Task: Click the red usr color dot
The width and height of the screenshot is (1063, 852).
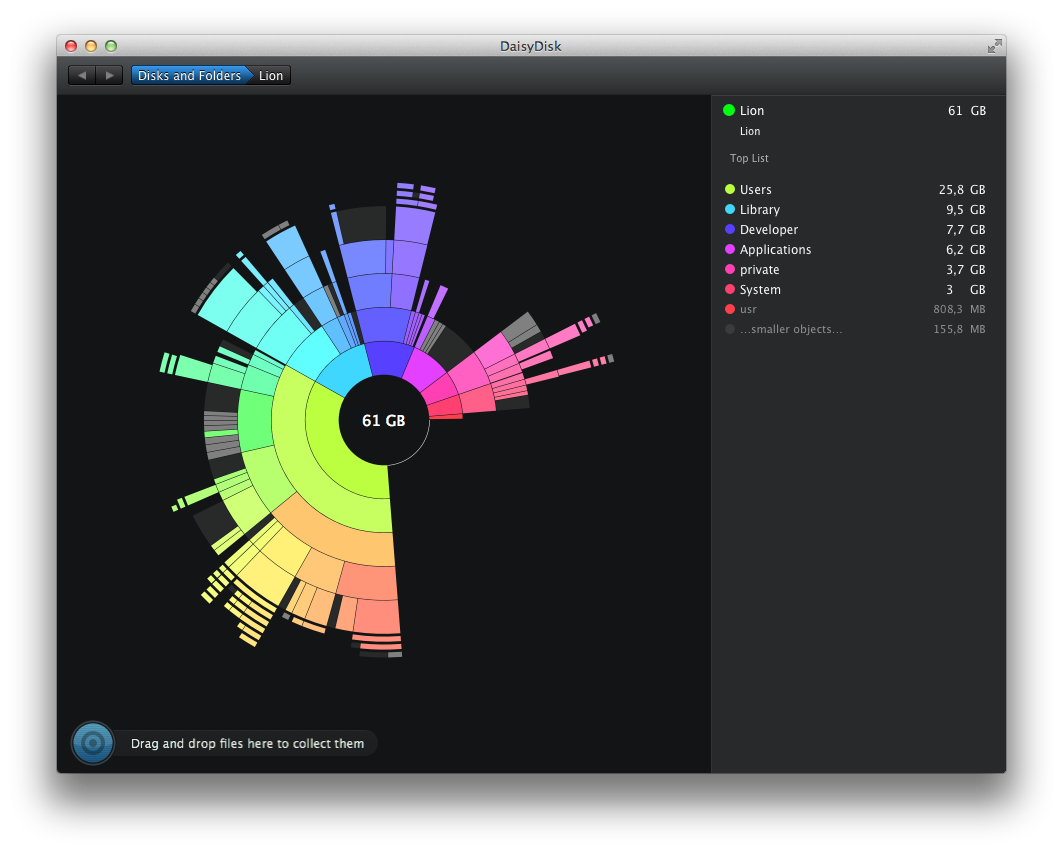Action: pos(729,309)
